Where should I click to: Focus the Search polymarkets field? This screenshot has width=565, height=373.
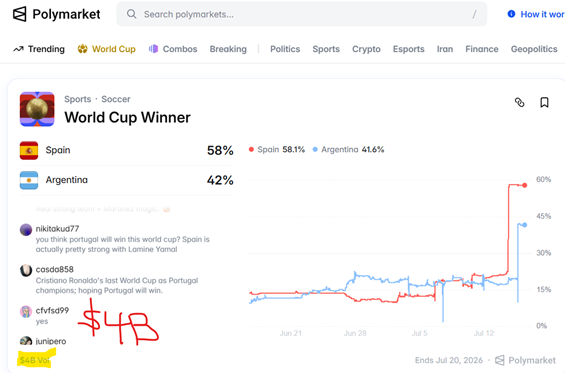click(302, 14)
